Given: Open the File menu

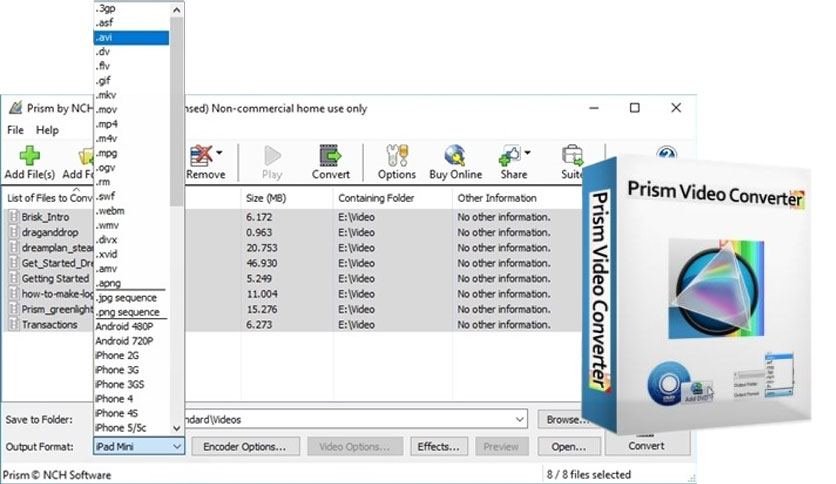Looking at the screenshot, I should coord(15,130).
